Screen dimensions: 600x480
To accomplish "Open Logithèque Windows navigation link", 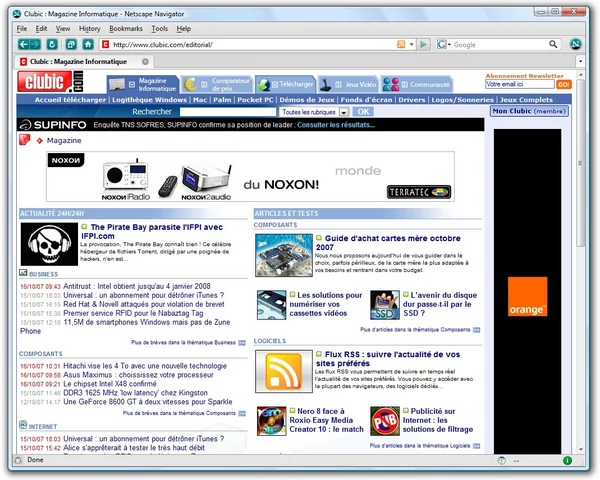I will pyautogui.click(x=150, y=100).
